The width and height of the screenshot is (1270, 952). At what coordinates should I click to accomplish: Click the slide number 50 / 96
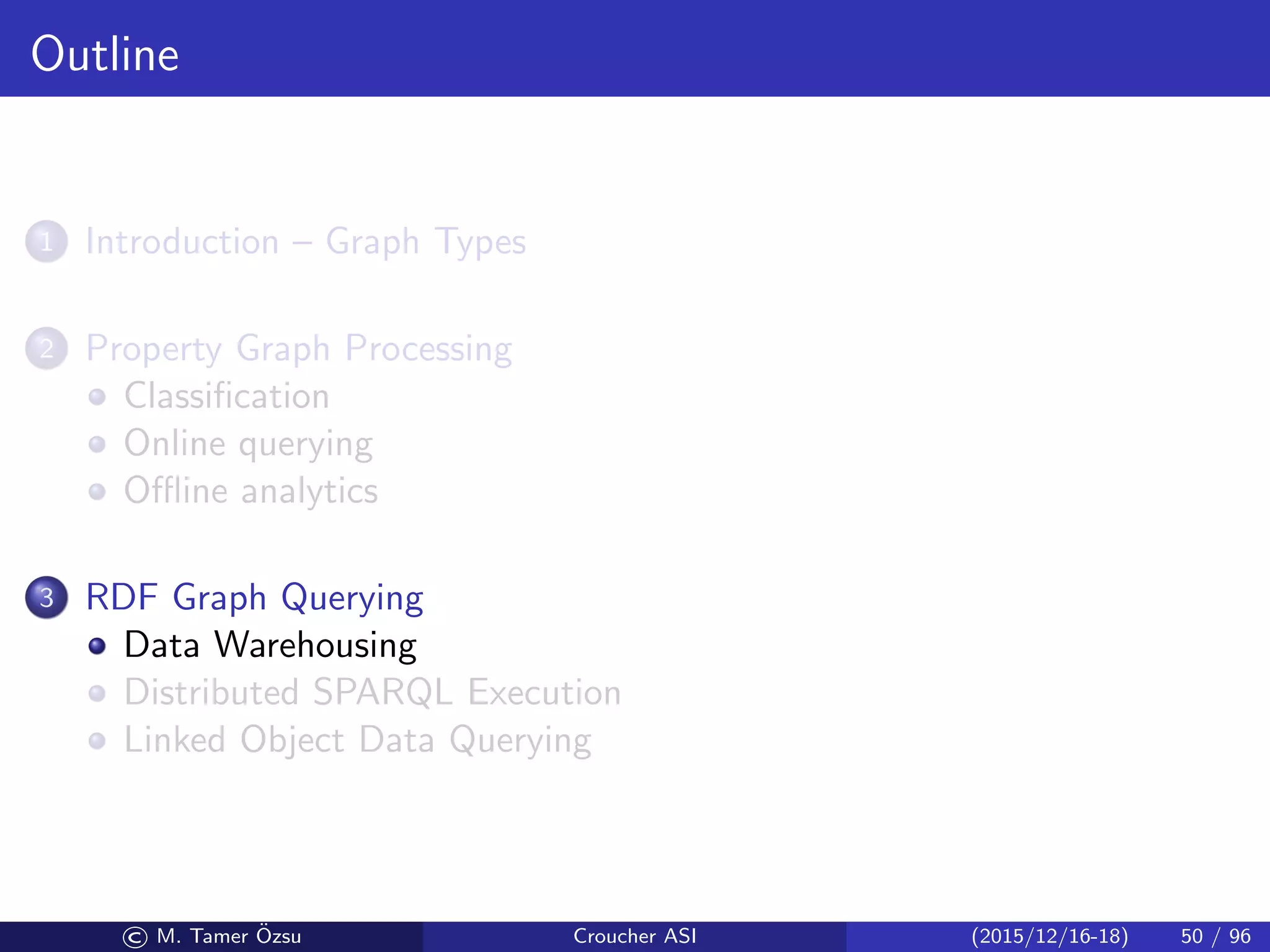[x=1216, y=937]
